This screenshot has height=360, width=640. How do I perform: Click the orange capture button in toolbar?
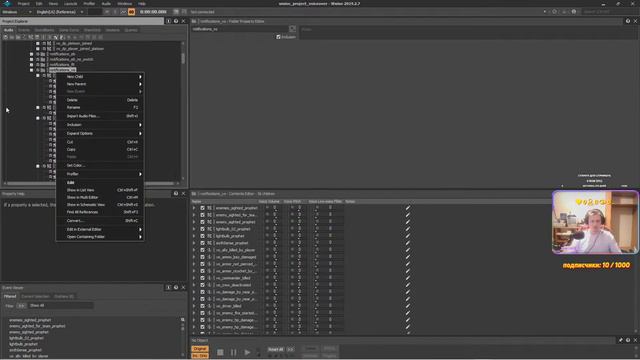pos(131,12)
